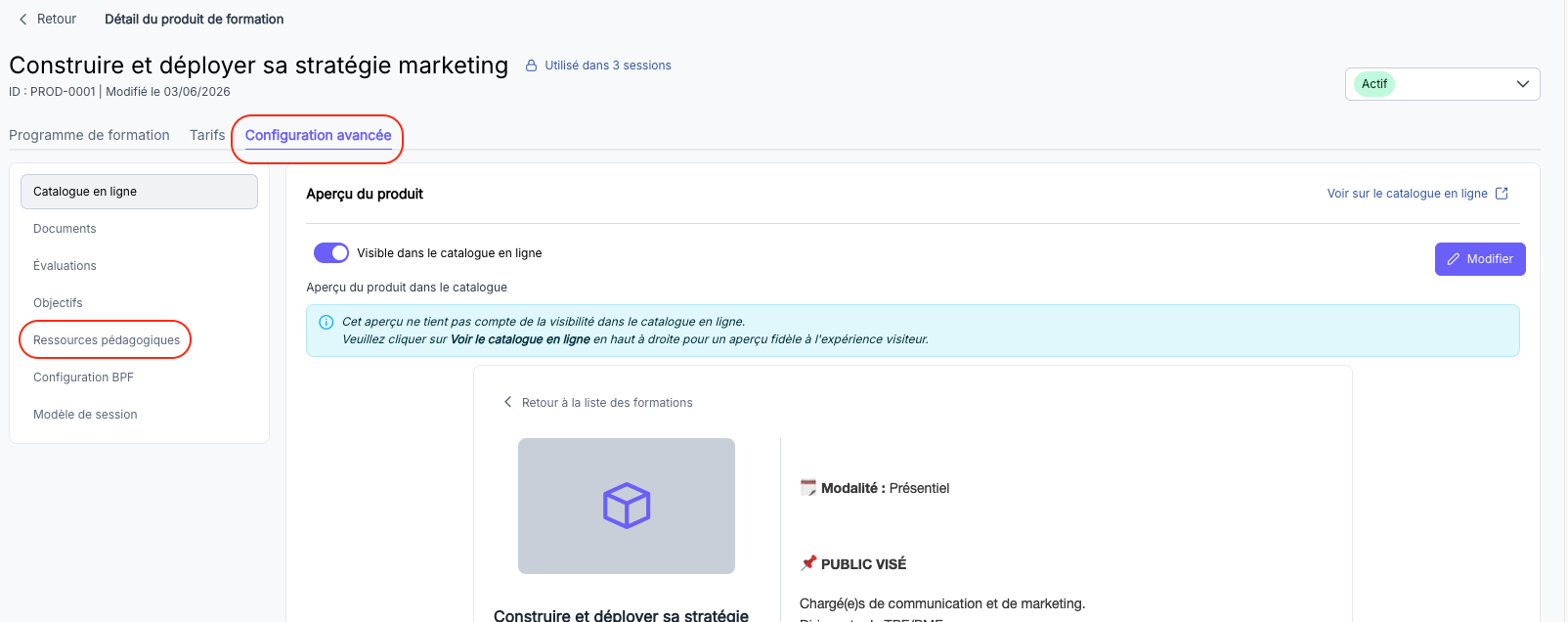The height and width of the screenshot is (622, 1568).
Task: Click the Actif status badge
Action: pyautogui.click(x=1374, y=84)
